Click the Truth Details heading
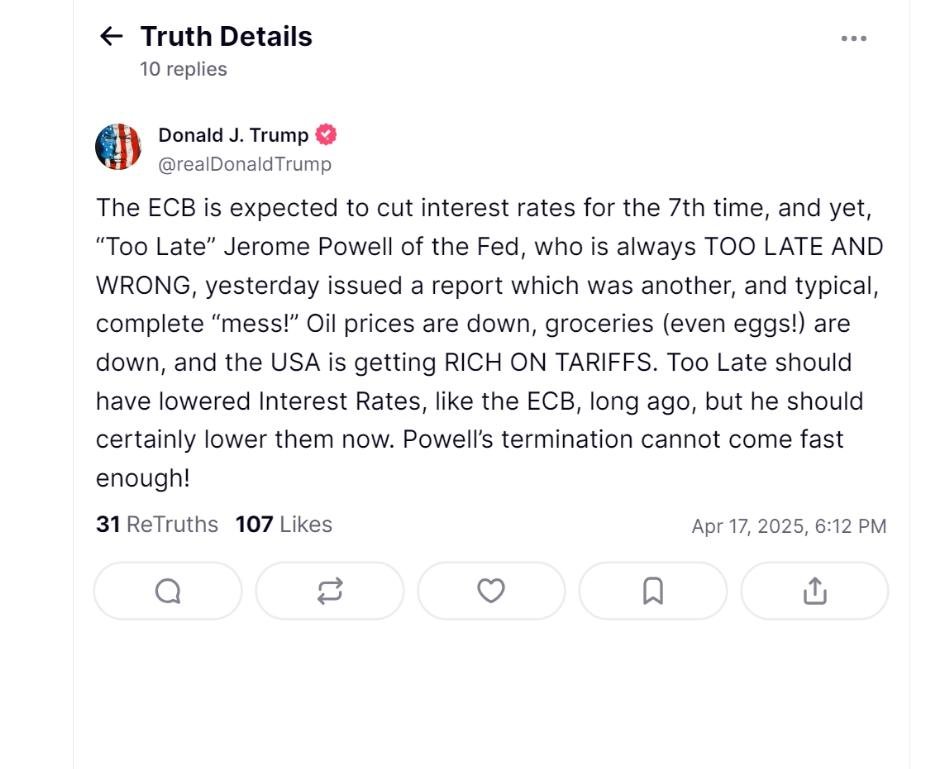Screen dimensions: 945x769 click(226, 37)
